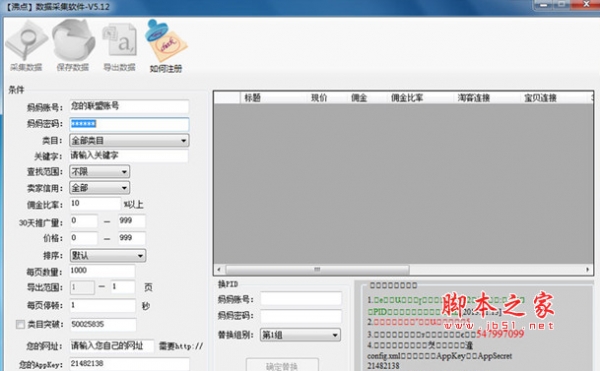
Task: Click the 确定替换 button
Action: tap(282, 365)
